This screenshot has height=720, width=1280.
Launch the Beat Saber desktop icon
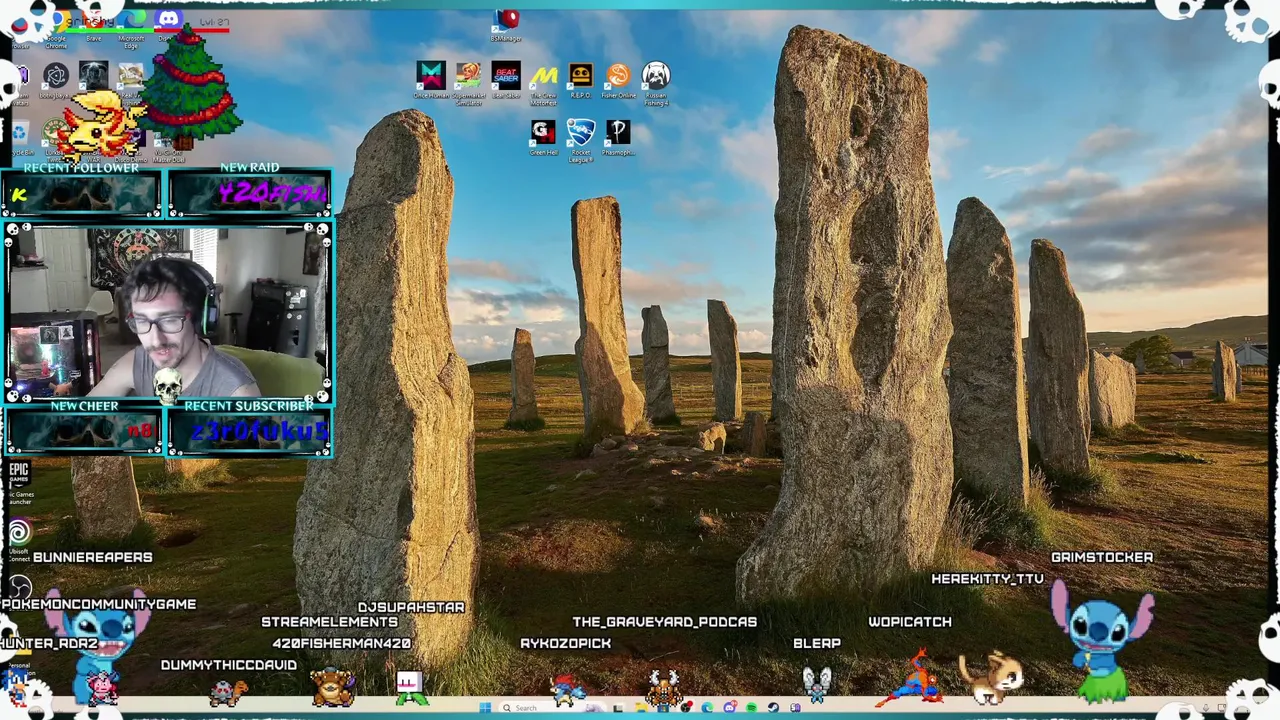pyautogui.click(x=506, y=78)
